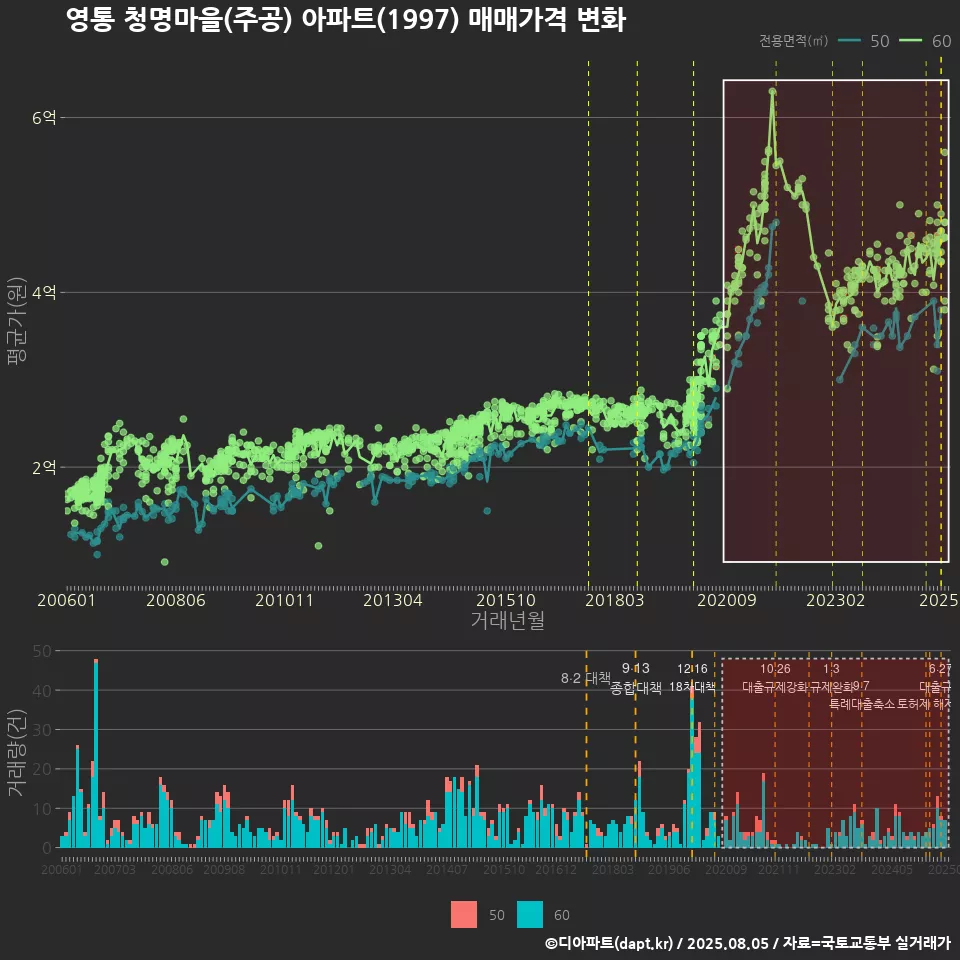Click the '201304' label on the price chart axis
Screen dimensions: 960x960
pos(392,600)
